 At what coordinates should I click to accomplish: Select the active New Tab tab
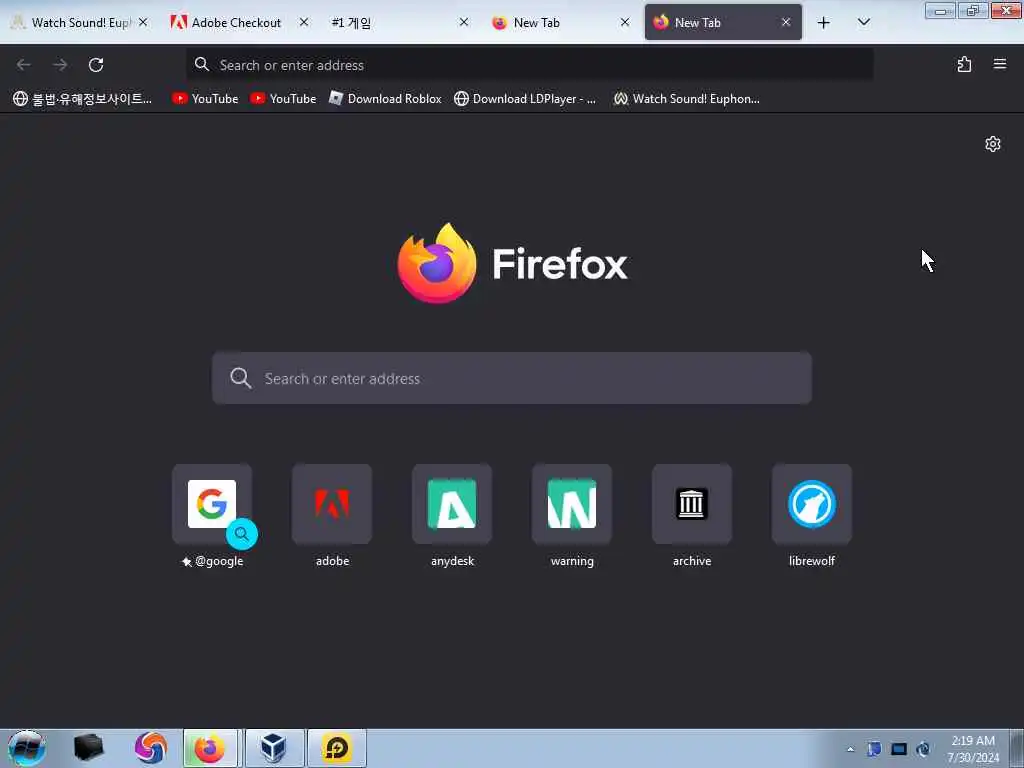coord(723,23)
